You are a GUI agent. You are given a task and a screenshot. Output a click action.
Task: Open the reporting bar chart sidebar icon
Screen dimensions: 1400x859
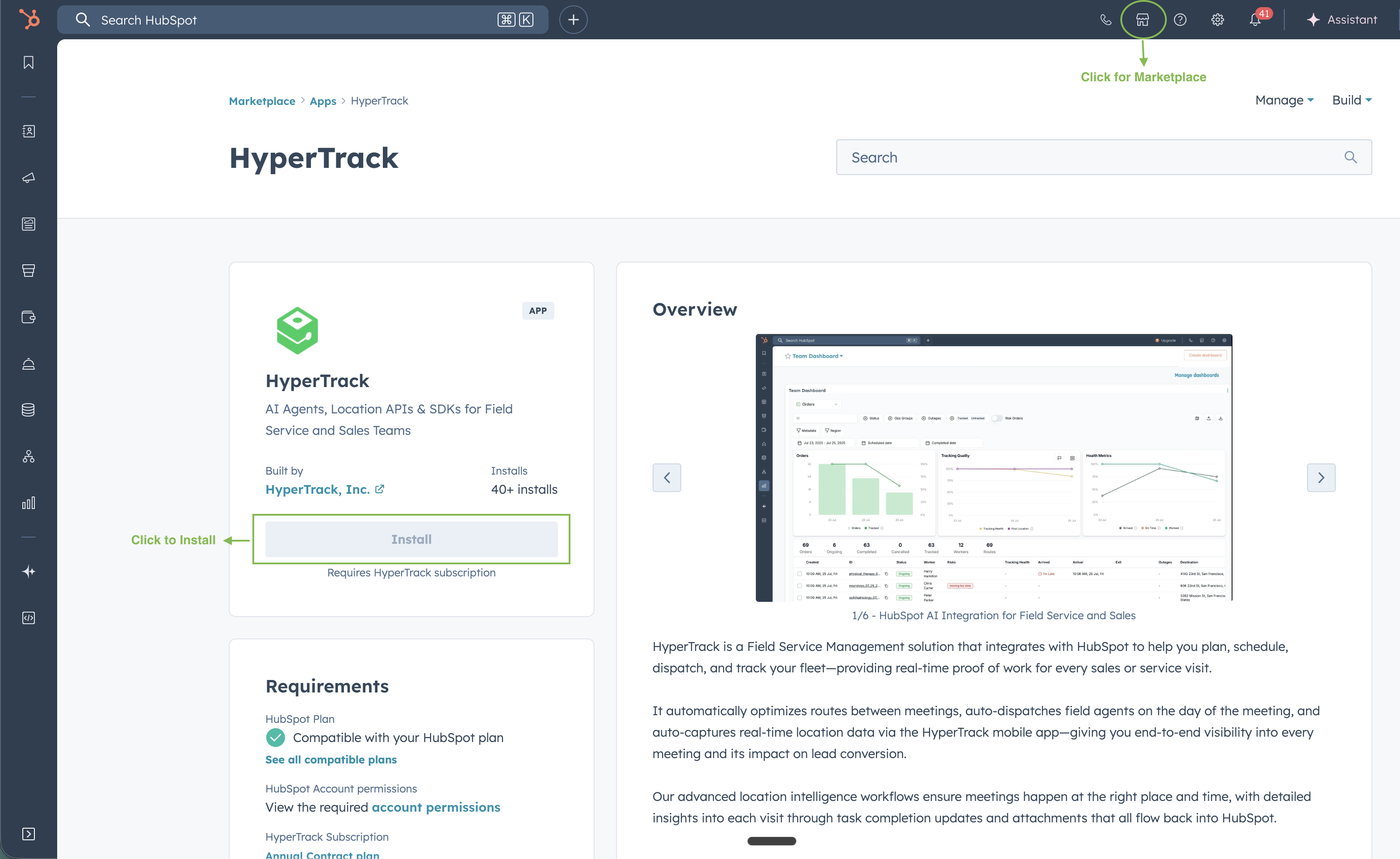29,503
